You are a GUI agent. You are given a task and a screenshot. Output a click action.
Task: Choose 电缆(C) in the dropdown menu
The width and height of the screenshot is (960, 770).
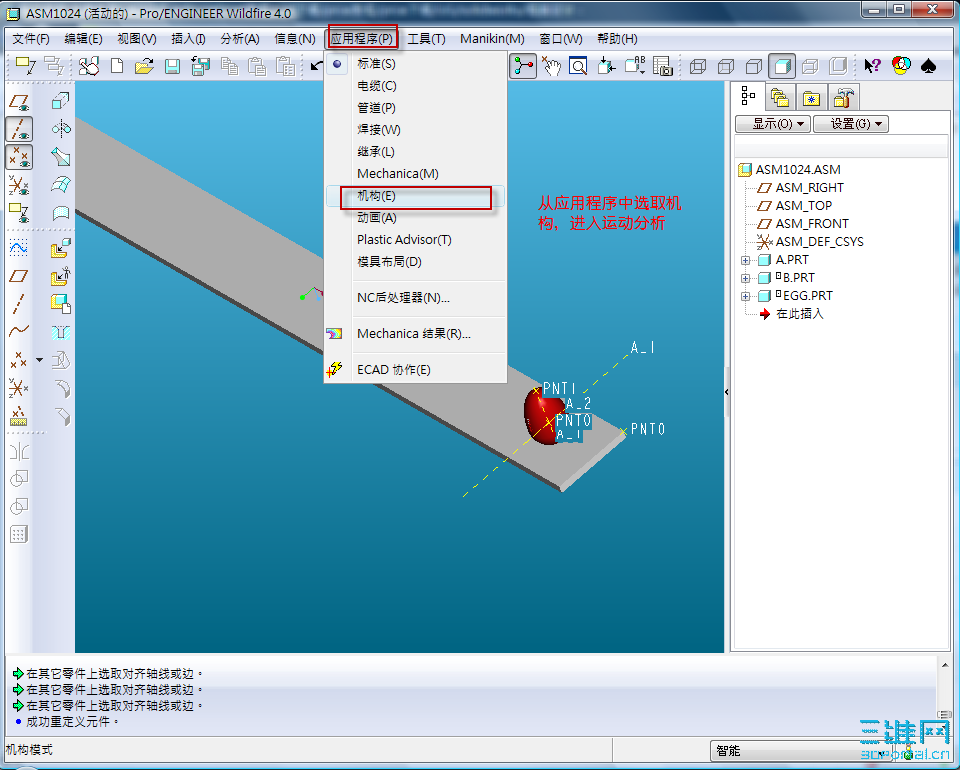pos(415,86)
